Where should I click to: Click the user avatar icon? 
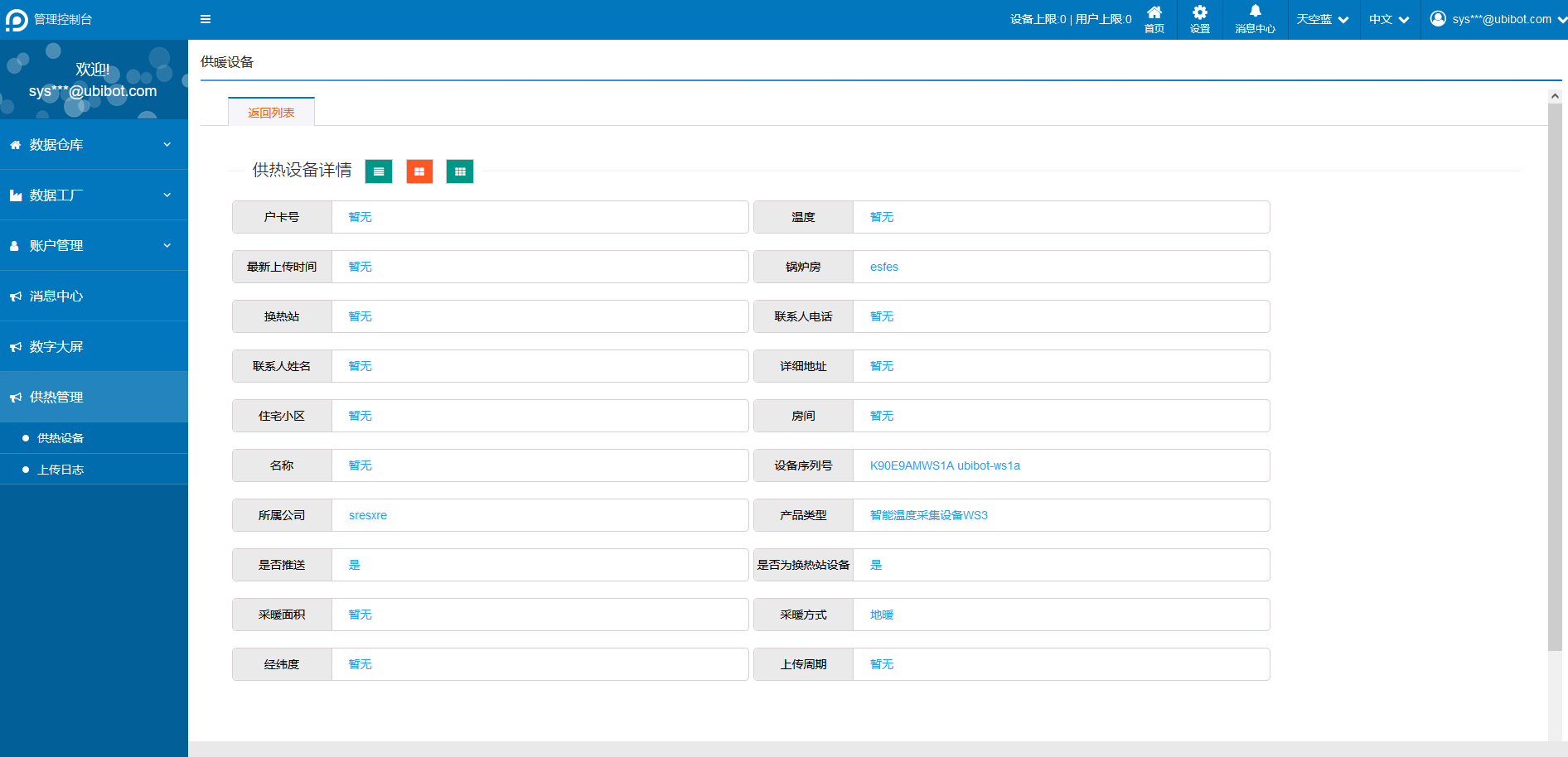pos(1439,19)
